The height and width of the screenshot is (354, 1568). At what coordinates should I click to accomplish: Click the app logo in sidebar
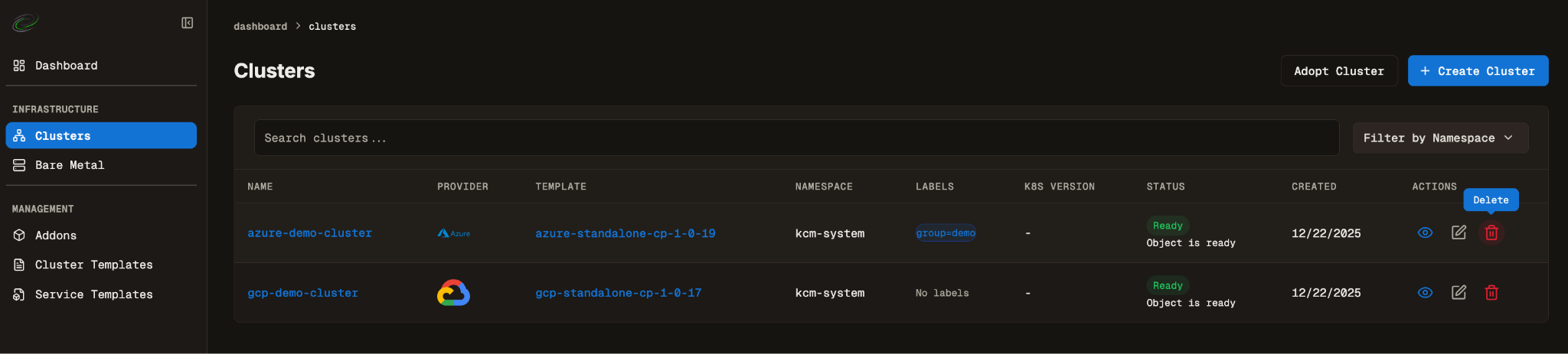click(25, 24)
